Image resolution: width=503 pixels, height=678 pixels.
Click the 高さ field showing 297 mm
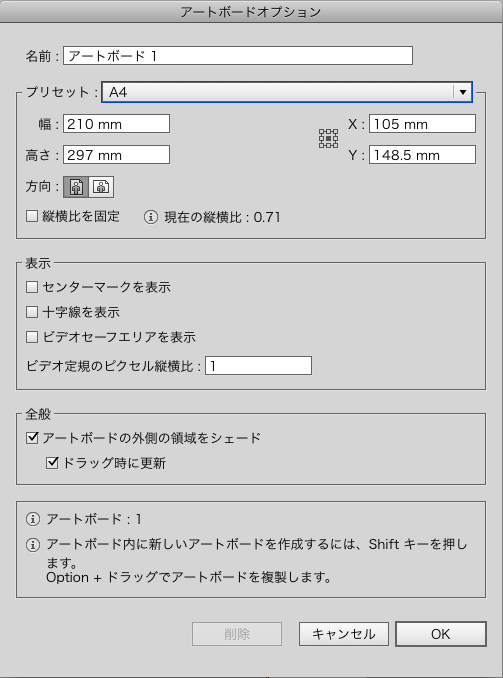pos(116,155)
